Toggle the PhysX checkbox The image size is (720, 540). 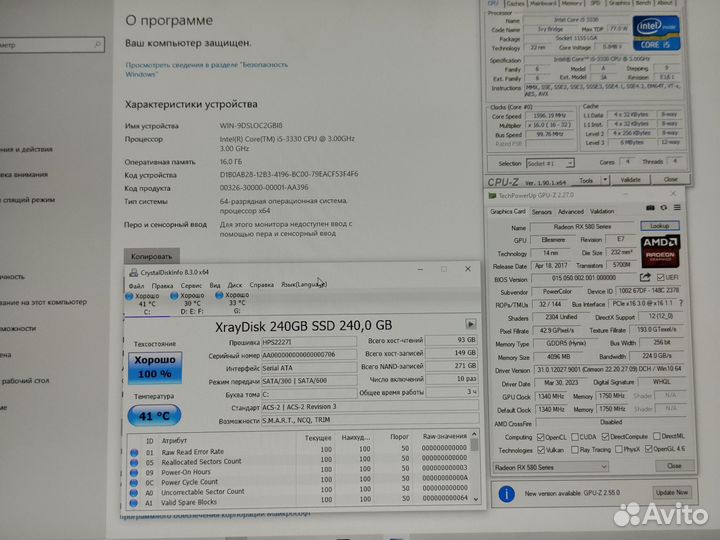click(x=619, y=450)
